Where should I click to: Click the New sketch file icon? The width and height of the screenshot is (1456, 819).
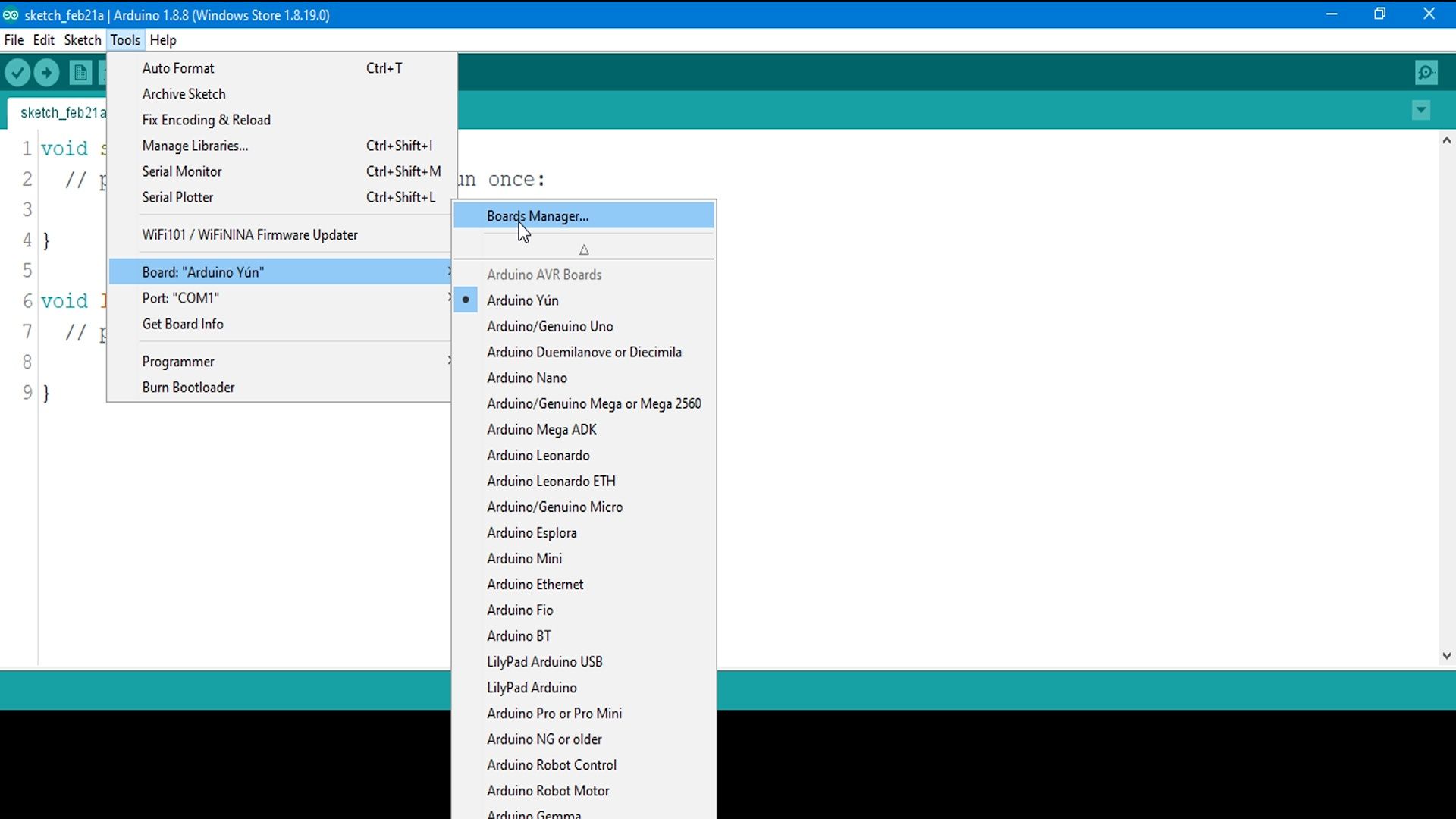pos(80,73)
